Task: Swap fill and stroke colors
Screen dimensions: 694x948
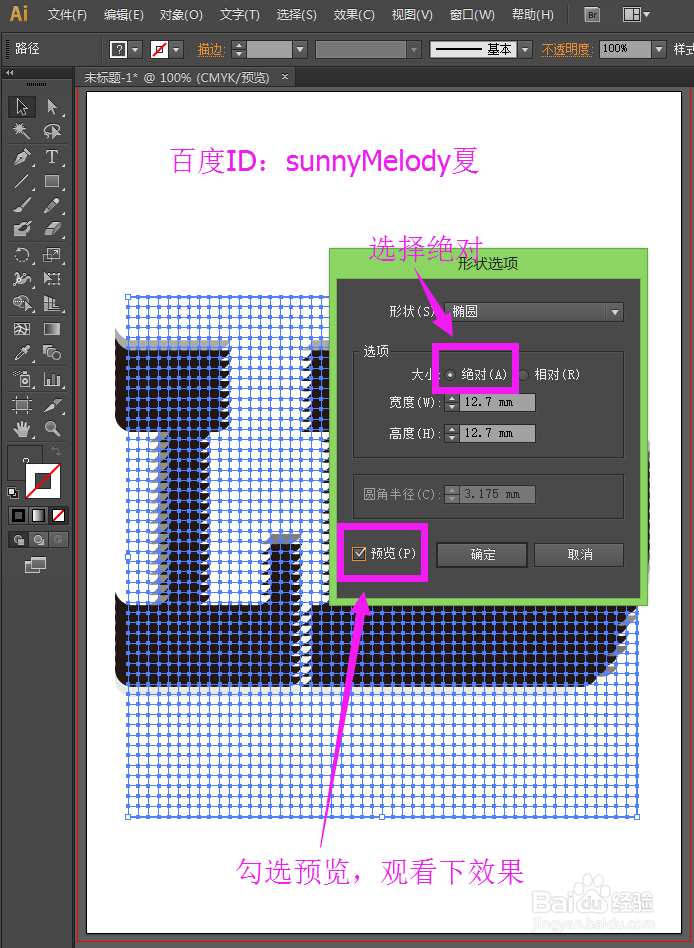Action: 55,451
